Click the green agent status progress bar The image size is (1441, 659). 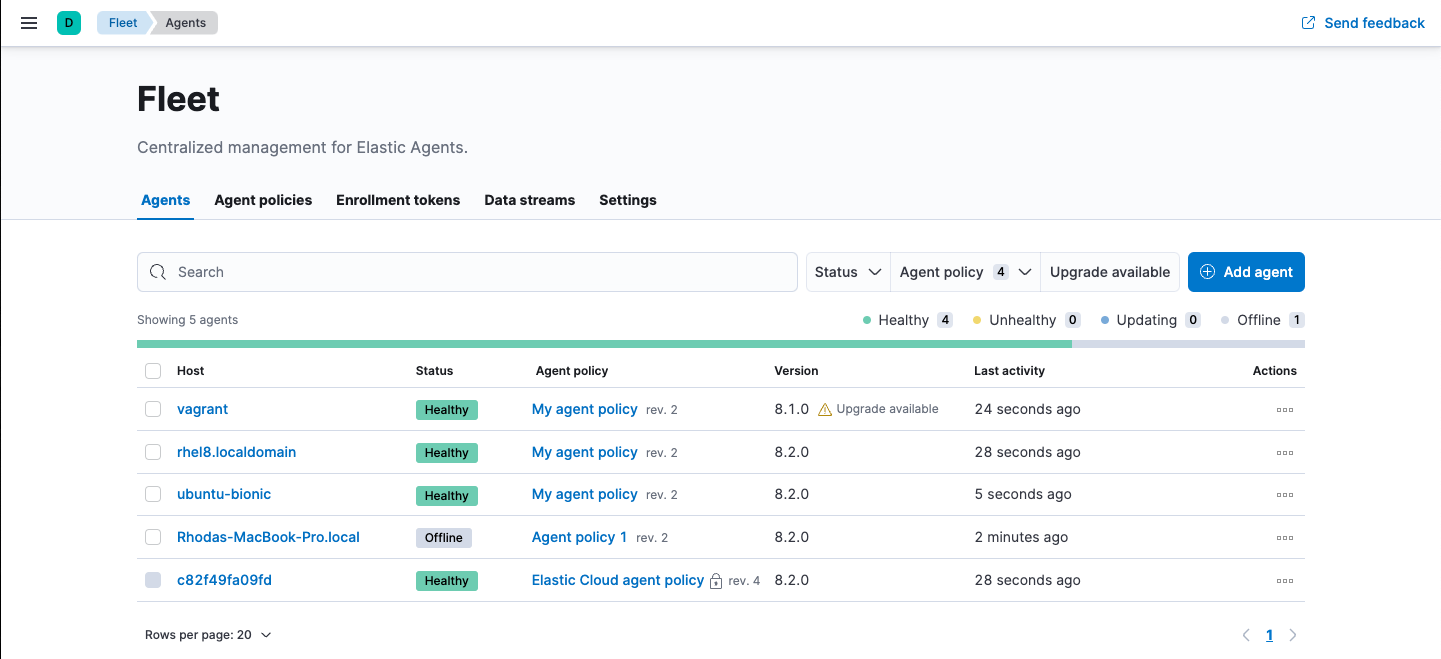[x=604, y=344]
